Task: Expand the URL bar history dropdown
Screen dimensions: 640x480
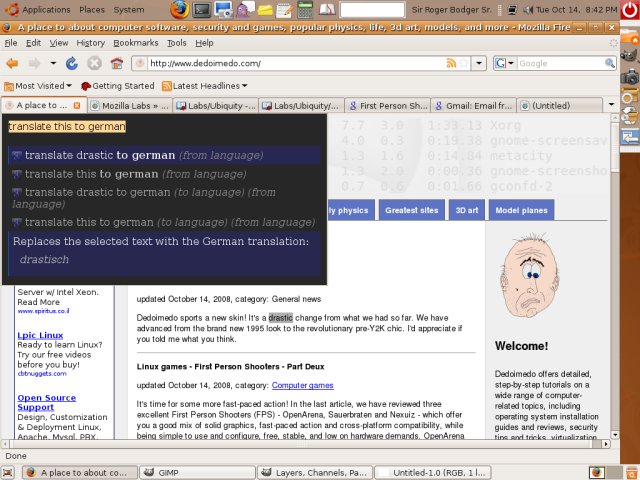Action: coord(479,63)
